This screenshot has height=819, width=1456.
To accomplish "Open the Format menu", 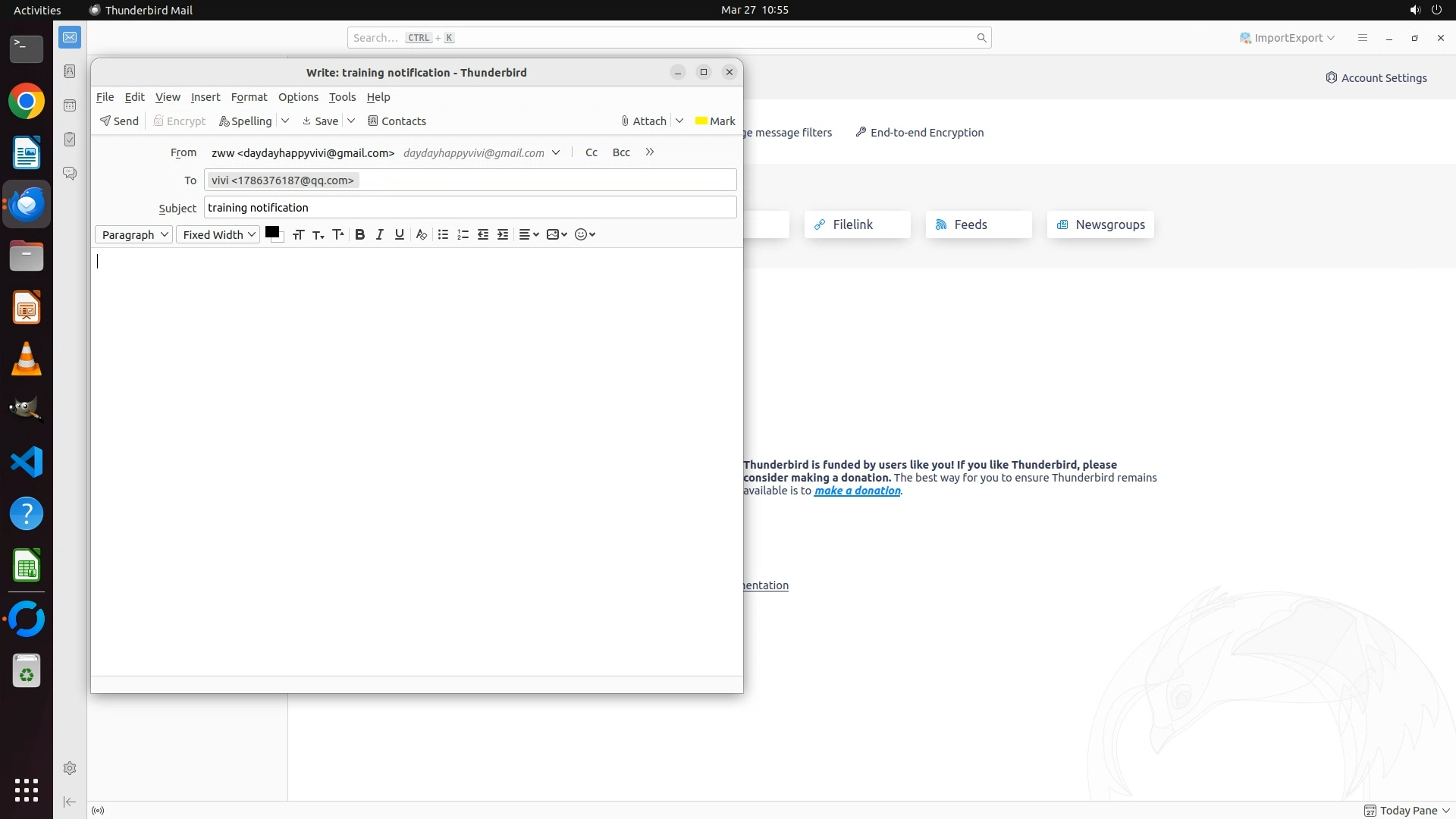I will [x=249, y=97].
